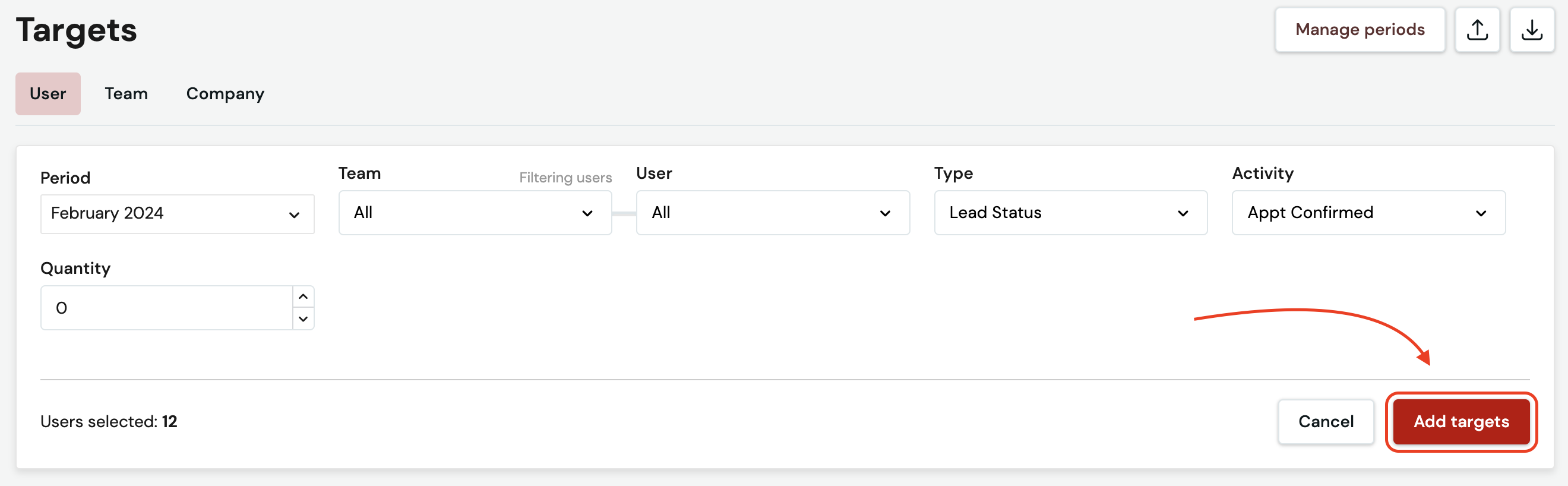Open the Activity dropdown showing Appt Confirmed
The height and width of the screenshot is (486, 1568).
(x=1368, y=213)
